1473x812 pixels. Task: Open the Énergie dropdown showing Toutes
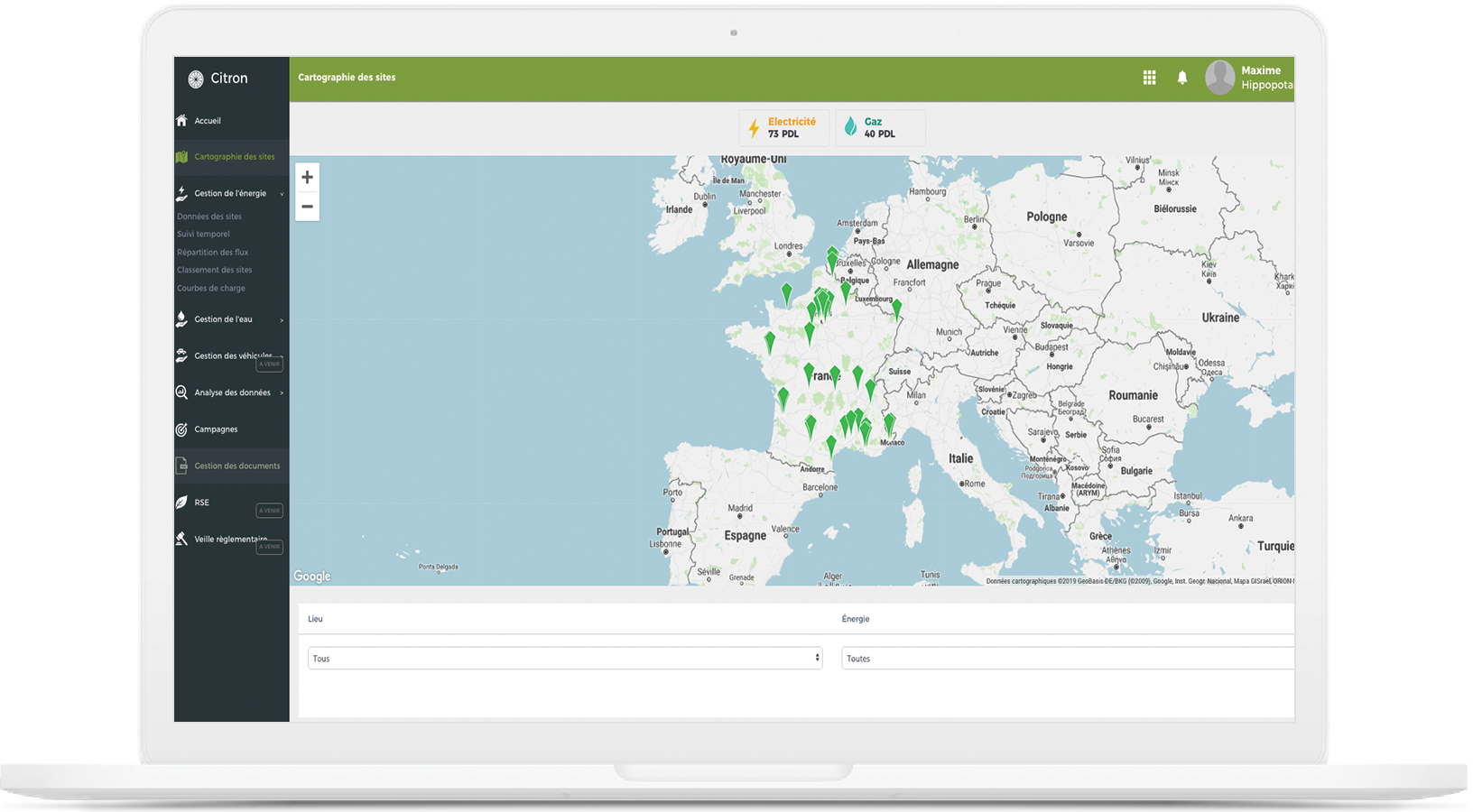(x=1065, y=658)
